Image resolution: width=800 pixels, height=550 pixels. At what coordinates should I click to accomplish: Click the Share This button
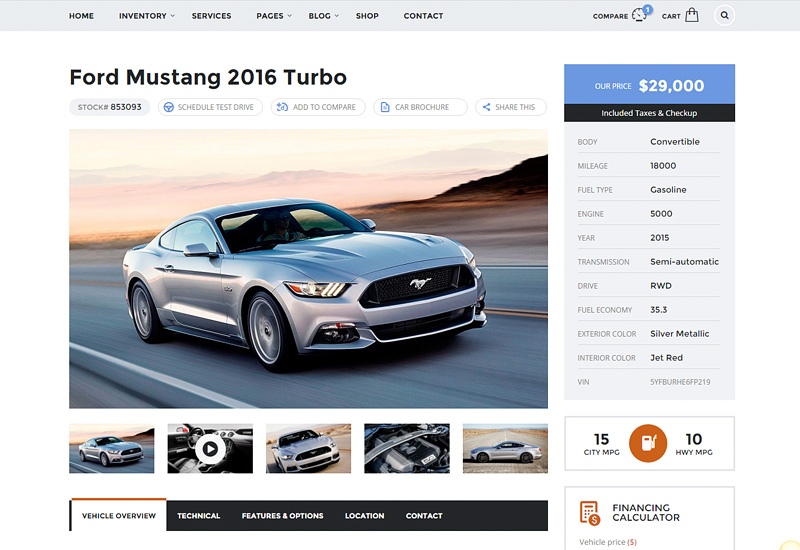pos(511,107)
